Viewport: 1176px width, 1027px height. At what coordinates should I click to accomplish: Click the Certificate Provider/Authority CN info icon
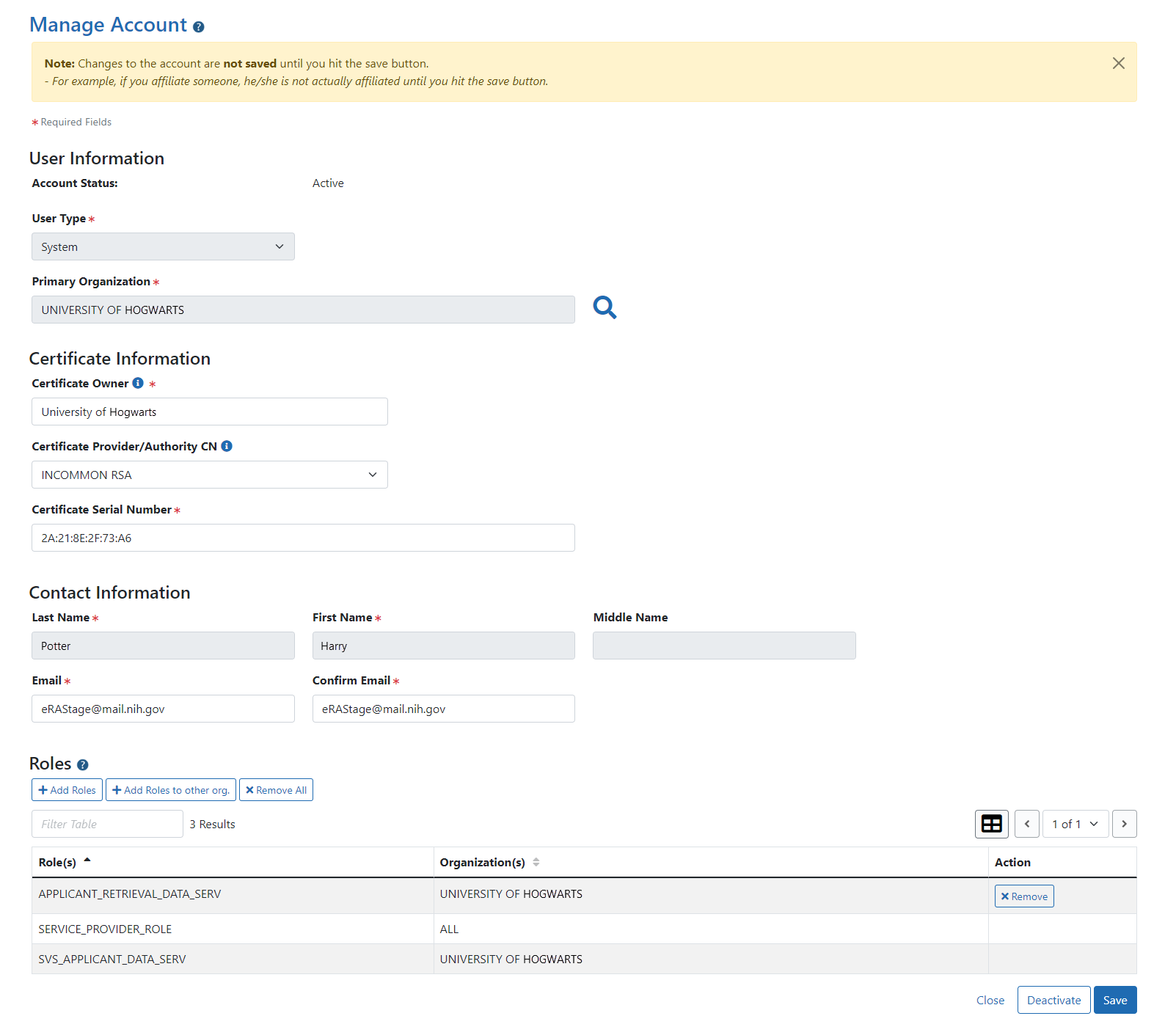[x=227, y=446]
